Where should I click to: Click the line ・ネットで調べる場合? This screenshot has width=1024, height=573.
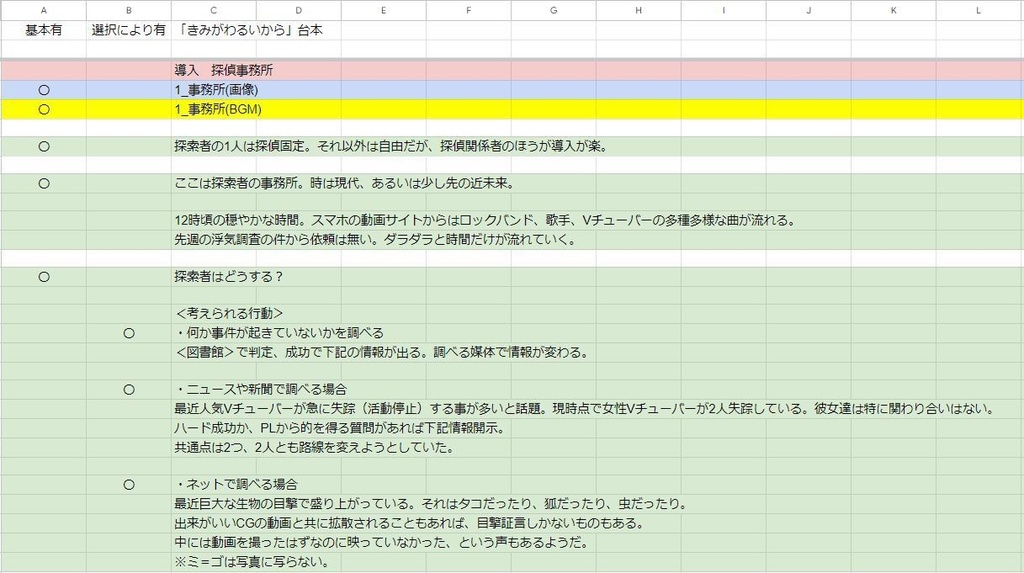(236, 485)
